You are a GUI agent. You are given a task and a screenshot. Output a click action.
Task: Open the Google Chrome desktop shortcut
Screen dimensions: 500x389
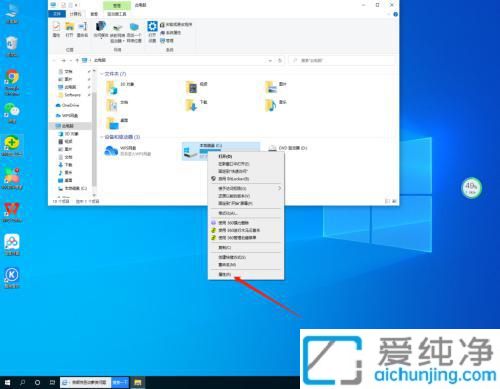pos(12,82)
